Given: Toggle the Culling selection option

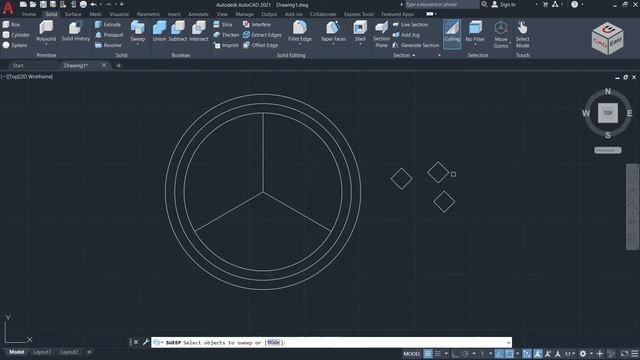Looking at the screenshot, I should [452, 33].
